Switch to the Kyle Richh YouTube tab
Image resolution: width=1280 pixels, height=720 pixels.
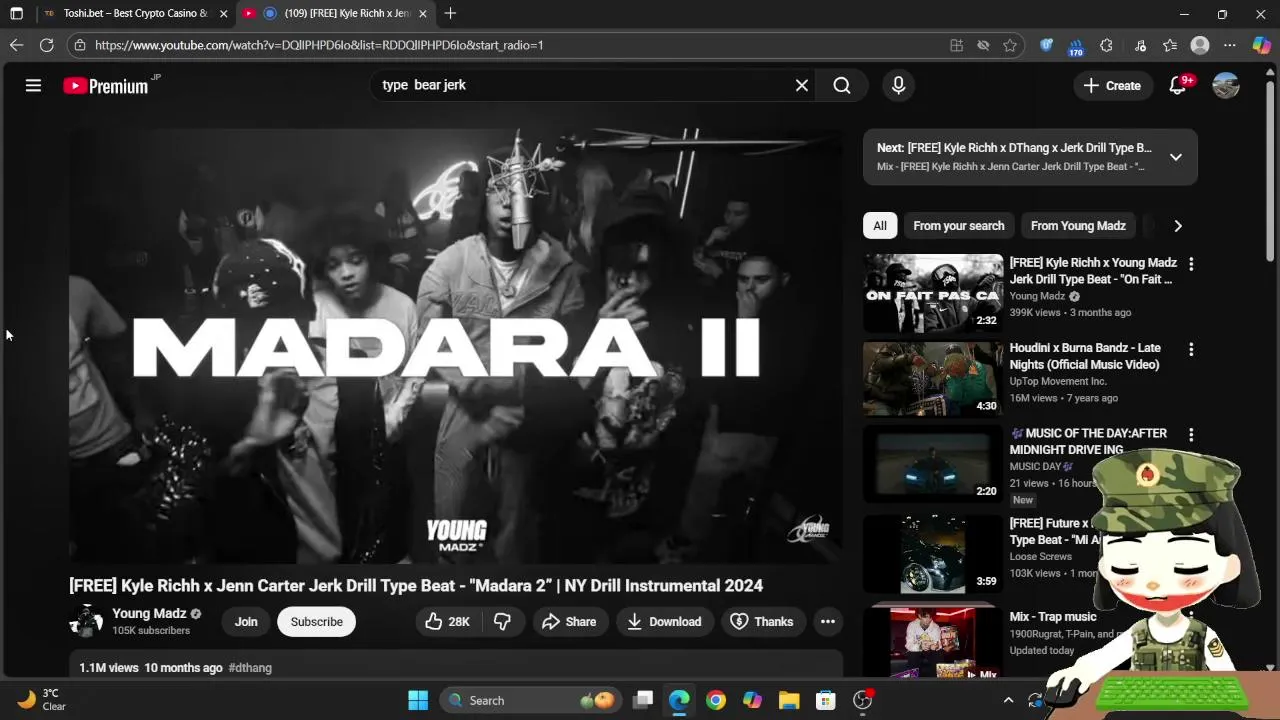click(335, 14)
